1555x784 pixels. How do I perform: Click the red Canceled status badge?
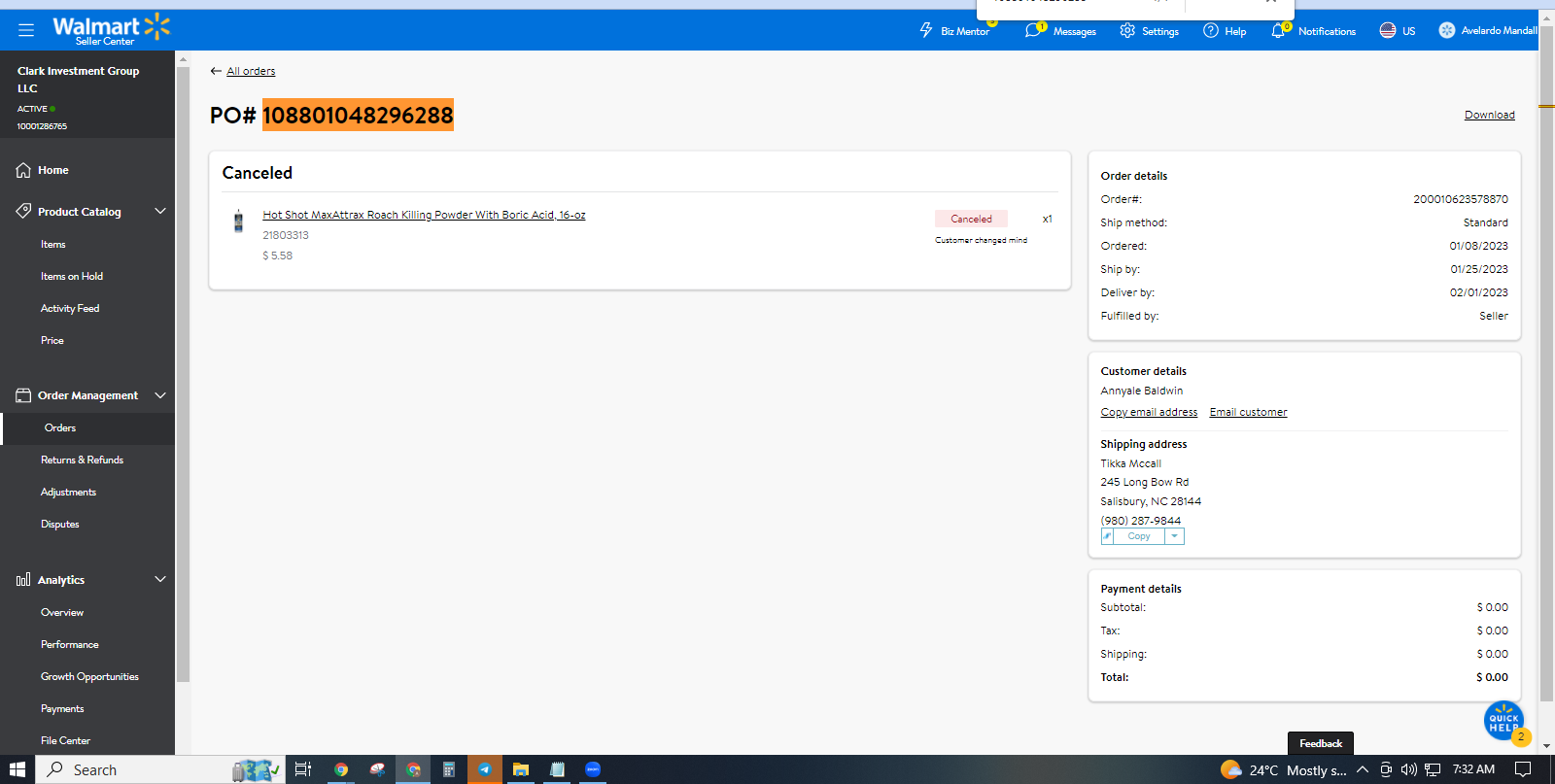click(x=971, y=219)
